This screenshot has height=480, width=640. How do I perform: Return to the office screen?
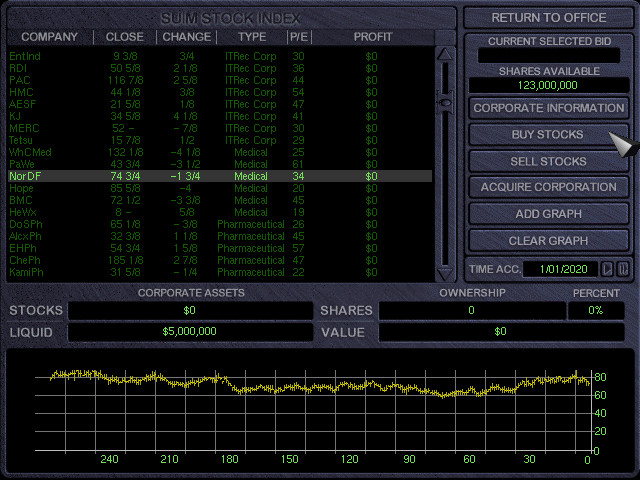(549, 17)
